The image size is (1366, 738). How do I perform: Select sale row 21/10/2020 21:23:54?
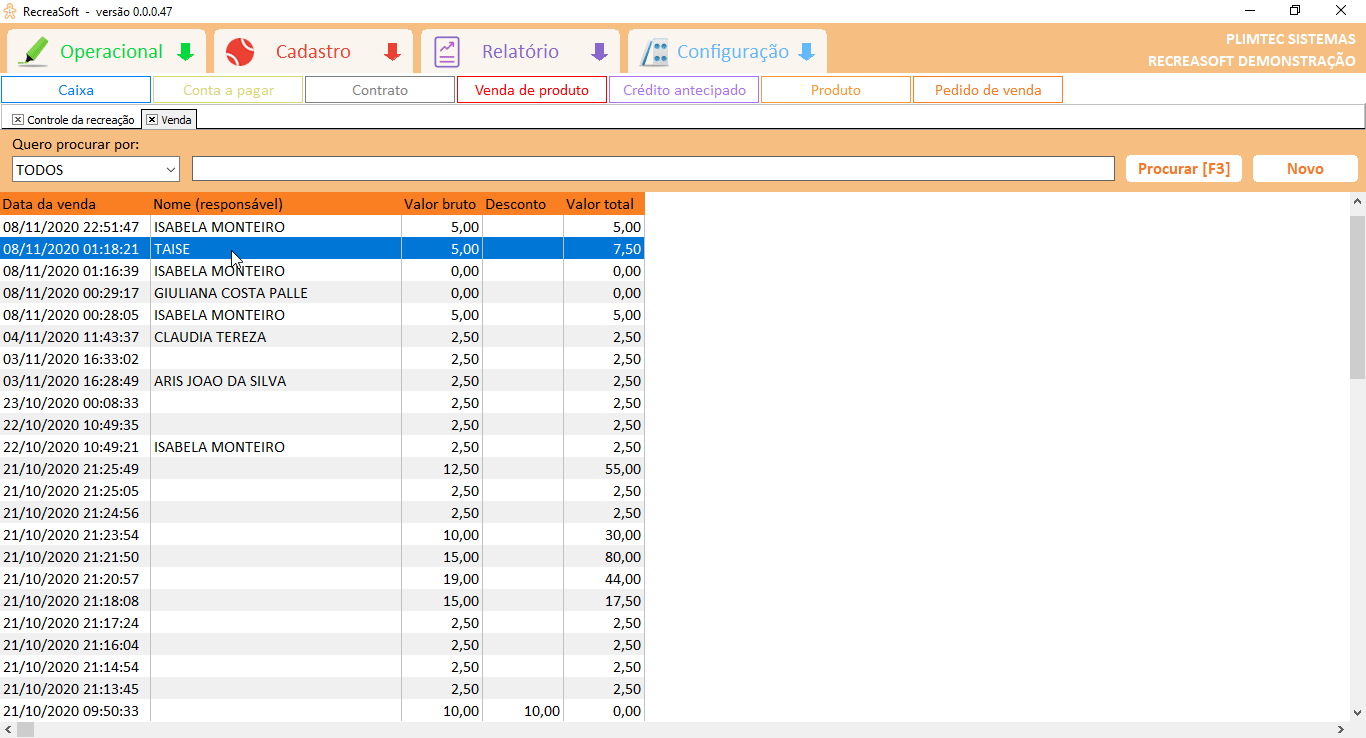tap(322, 535)
